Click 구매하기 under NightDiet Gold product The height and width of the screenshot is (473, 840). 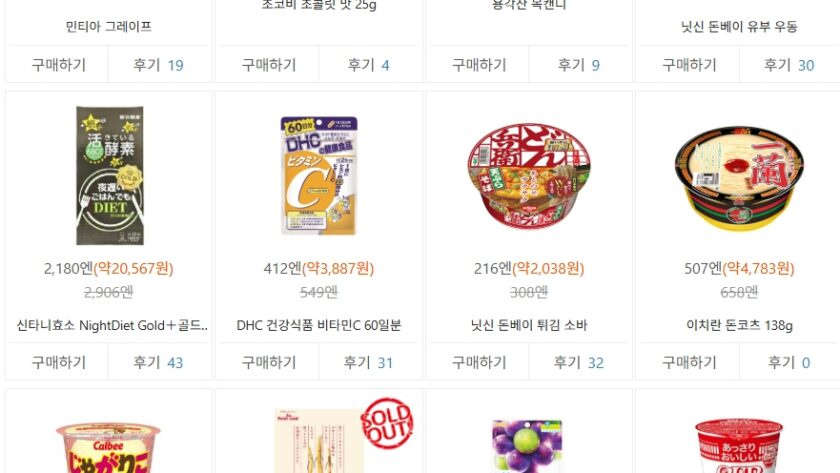coord(58,363)
